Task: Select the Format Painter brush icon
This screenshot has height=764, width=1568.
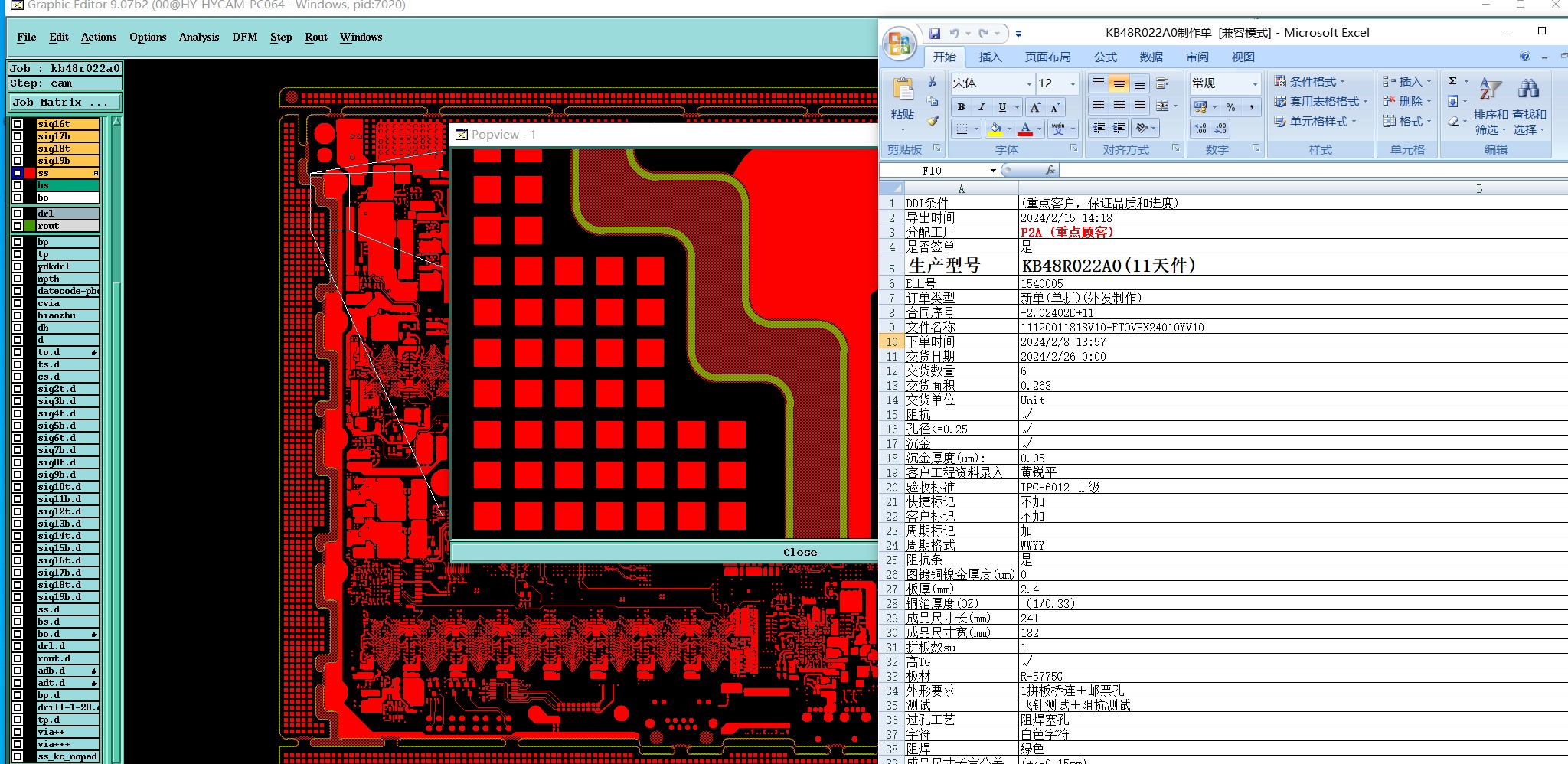Action: pos(932,121)
